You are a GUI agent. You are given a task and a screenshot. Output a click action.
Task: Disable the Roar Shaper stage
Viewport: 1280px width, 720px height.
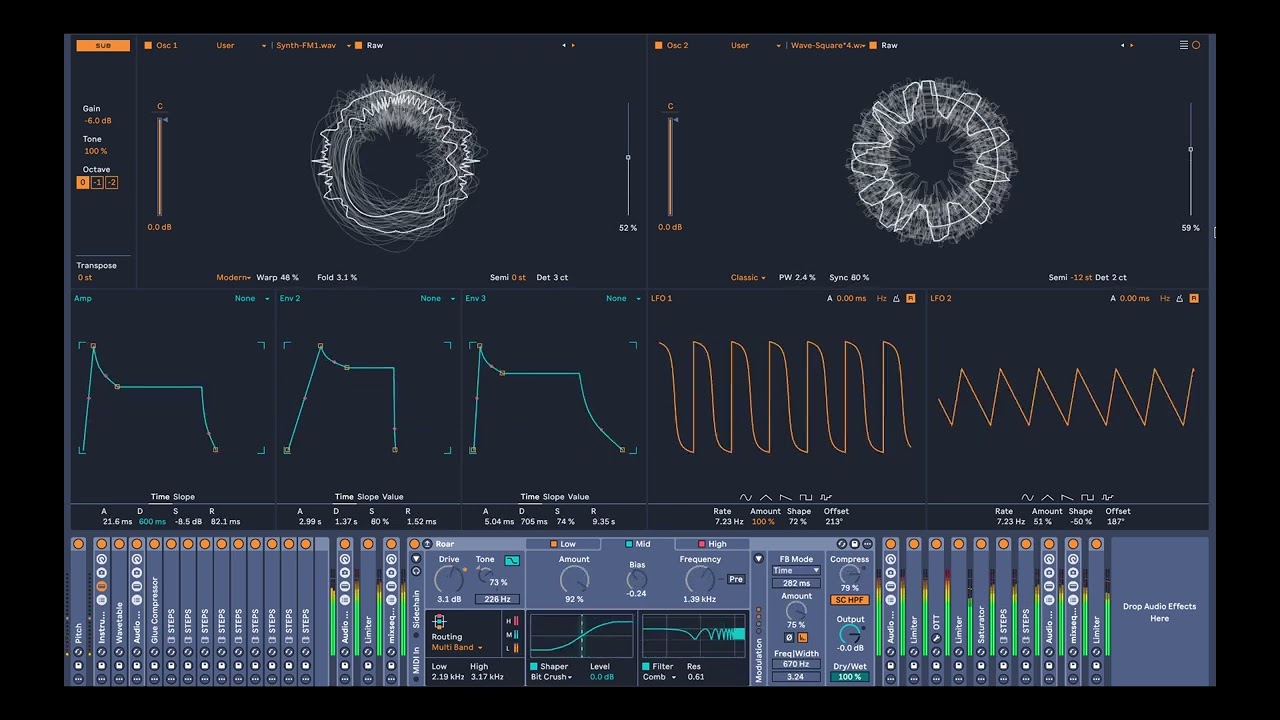[534, 666]
